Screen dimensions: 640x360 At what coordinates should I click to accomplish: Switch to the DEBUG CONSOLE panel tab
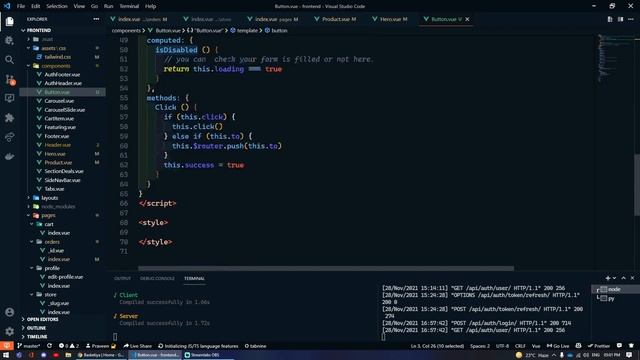click(x=157, y=278)
